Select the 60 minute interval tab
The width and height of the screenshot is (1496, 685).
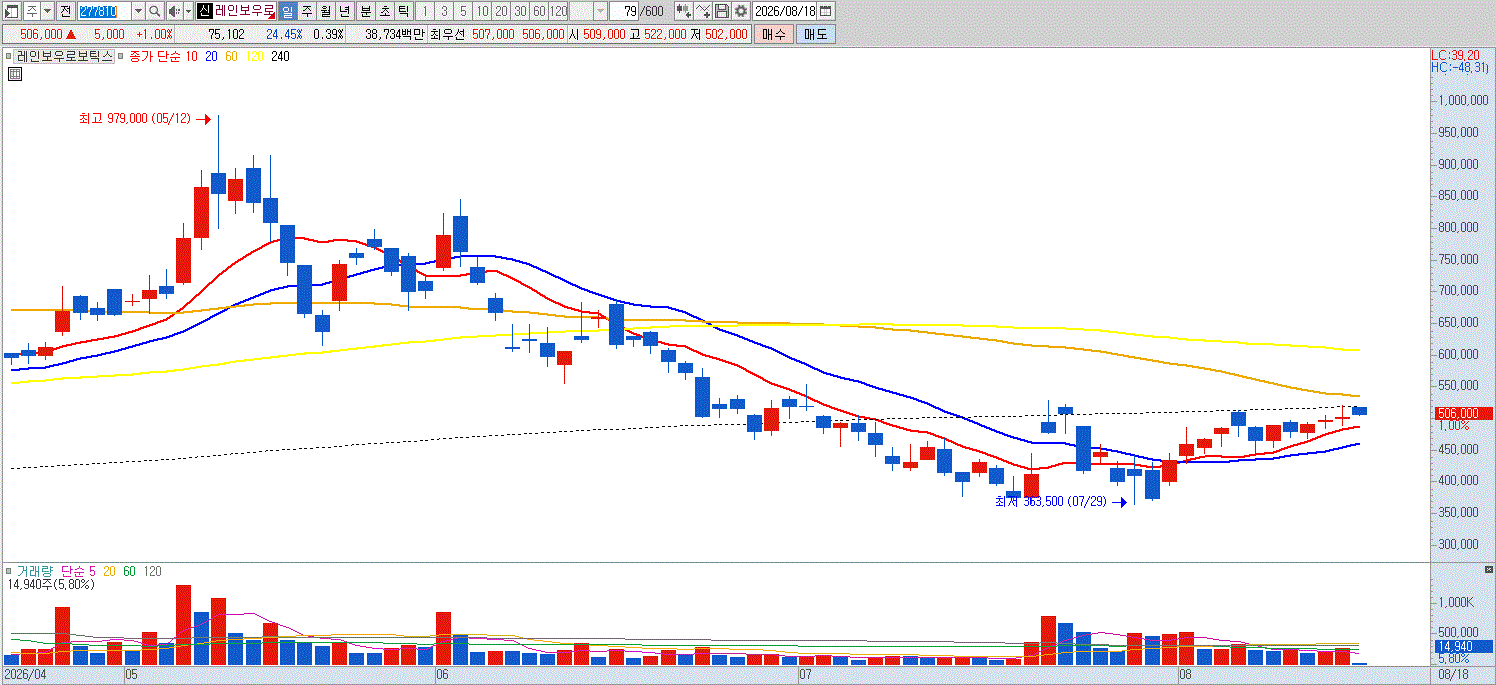pyautogui.click(x=539, y=11)
